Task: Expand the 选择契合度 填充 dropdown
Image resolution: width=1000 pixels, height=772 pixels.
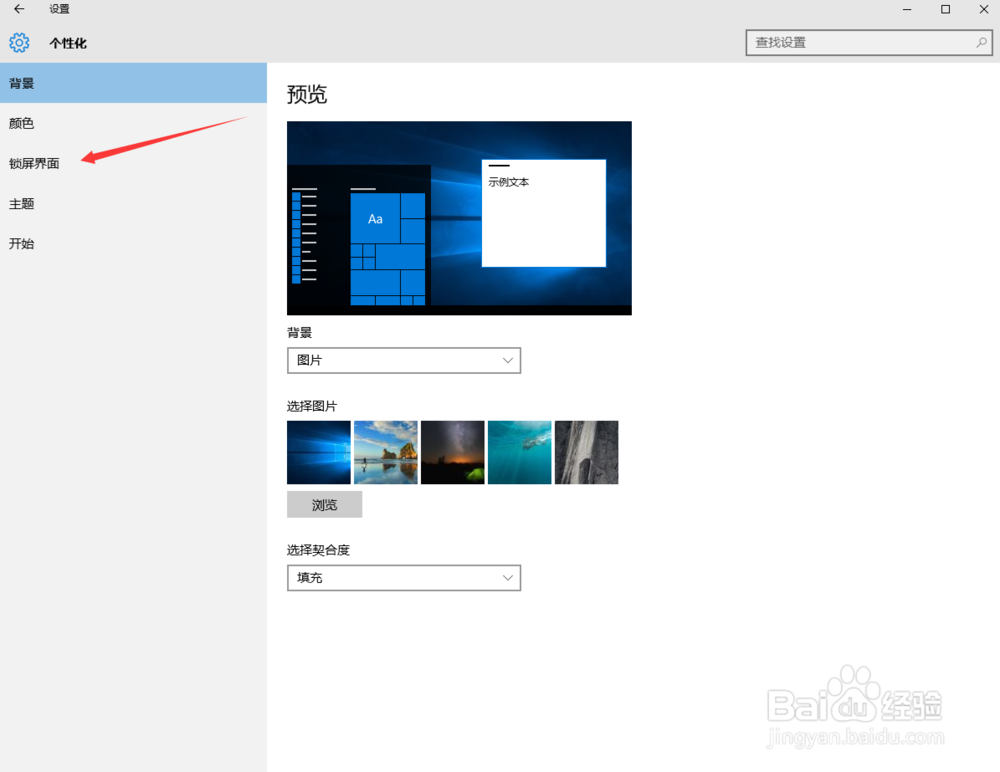Action: point(404,578)
